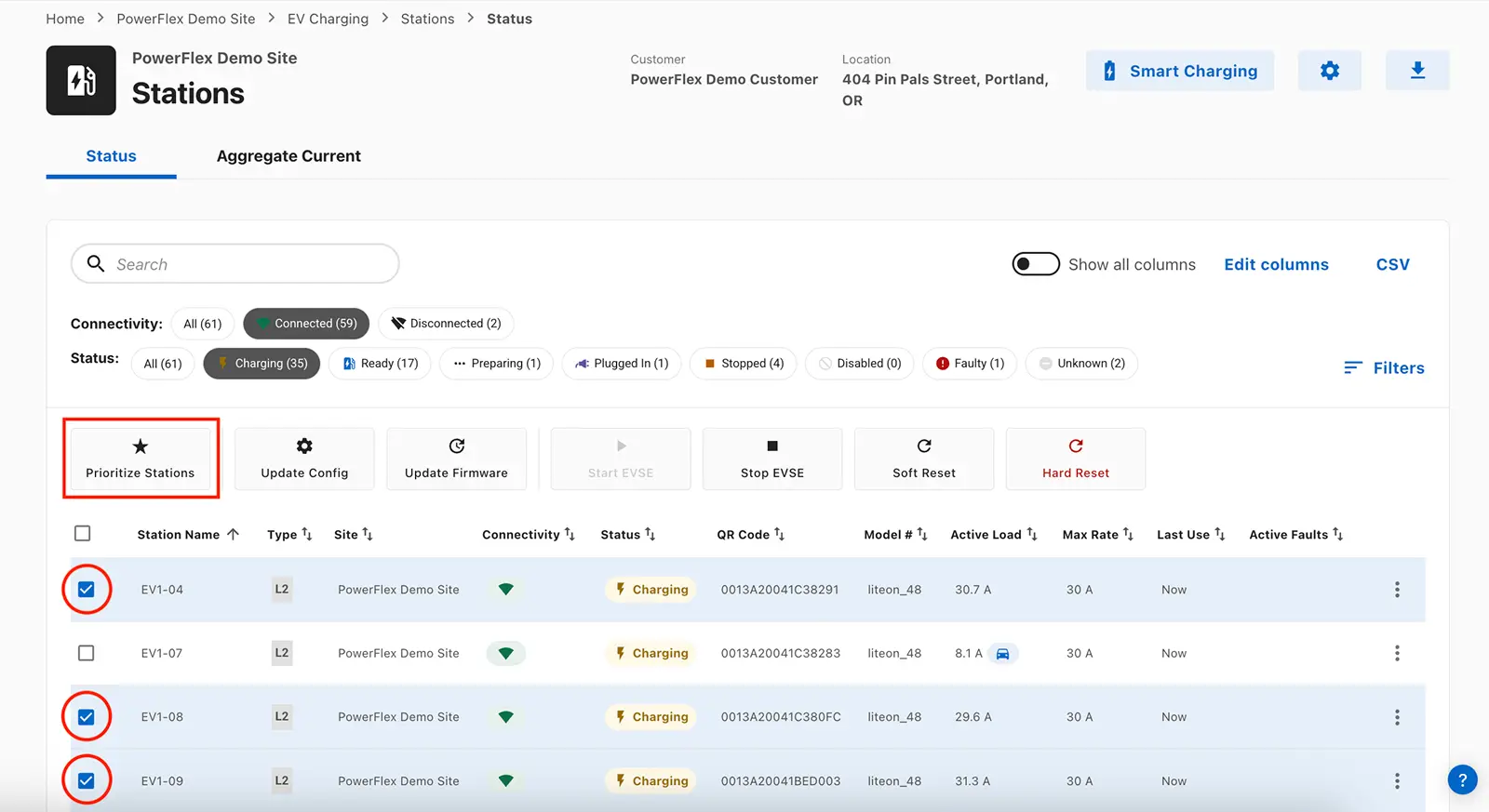Select Disconnected (2) connectivity filter

(446, 324)
